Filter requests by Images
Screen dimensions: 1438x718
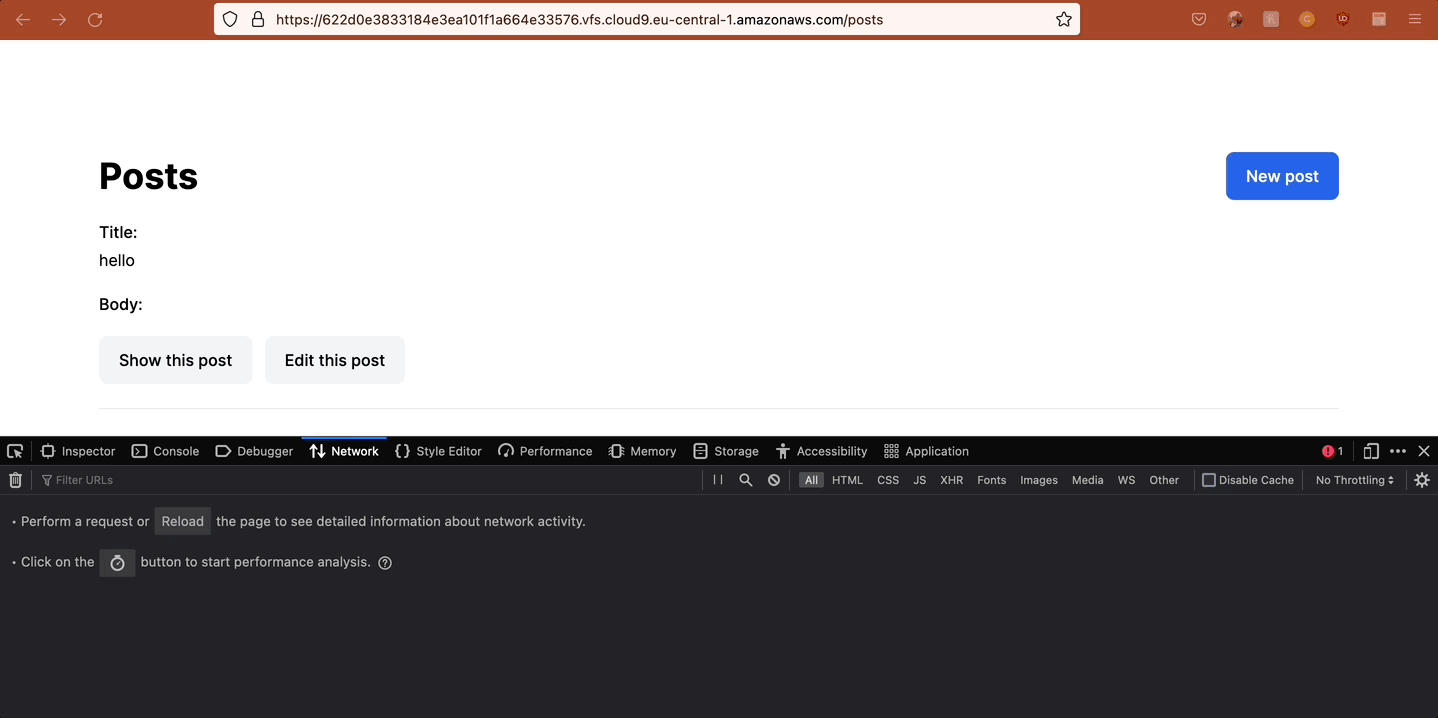1039,480
